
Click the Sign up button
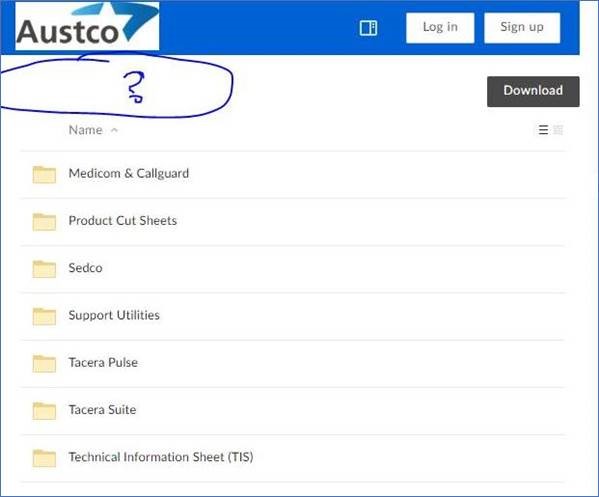[x=522, y=28]
